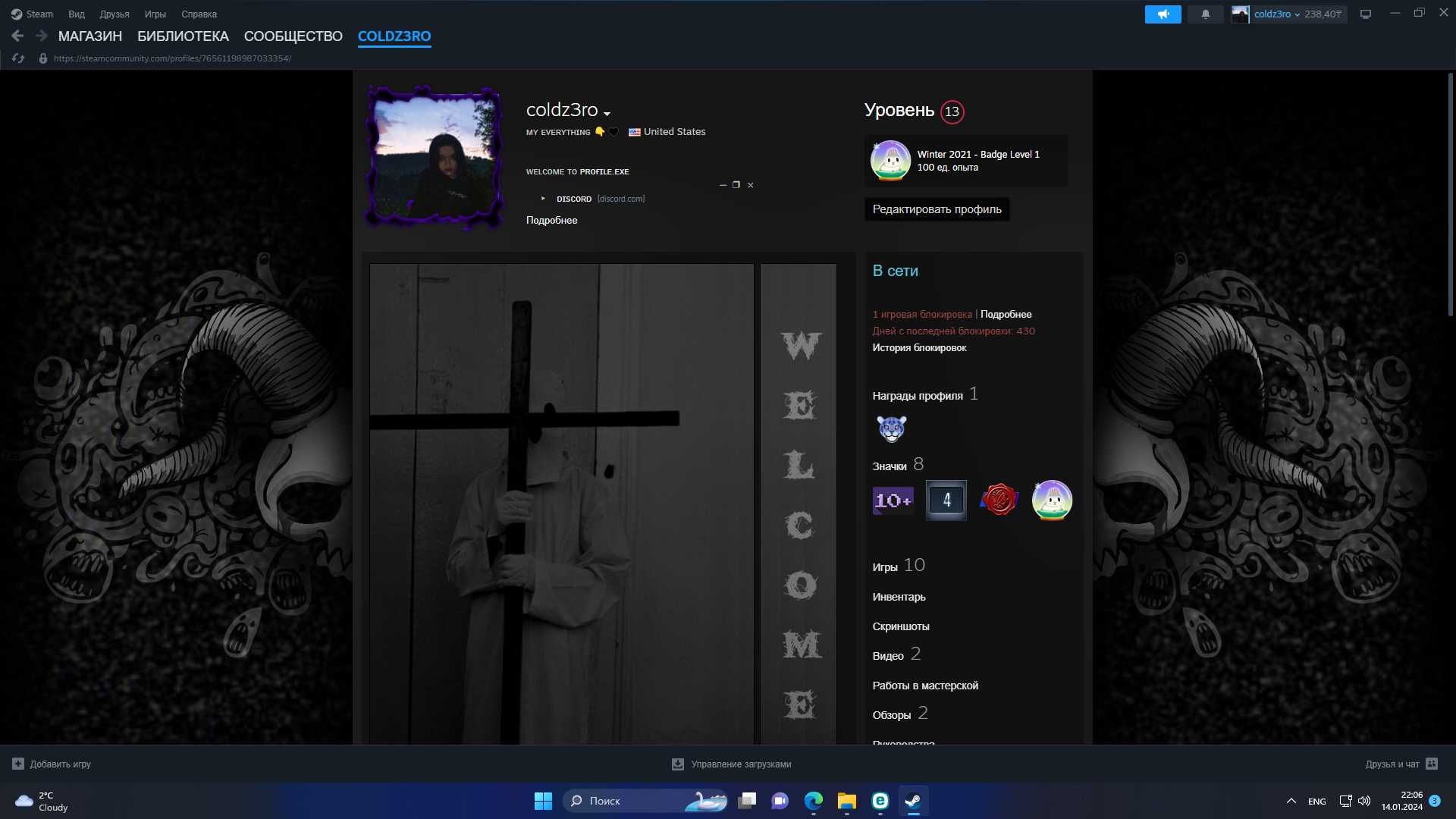Go to БИБЛИОТЕКА tab
Viewport: 1456px width, 819px height.
click(183, 36)
